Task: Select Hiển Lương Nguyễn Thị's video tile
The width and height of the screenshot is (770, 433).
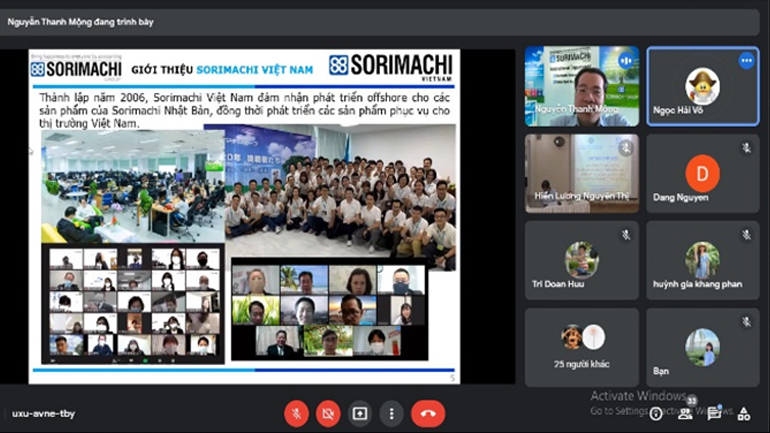Action: click(581, 173)
